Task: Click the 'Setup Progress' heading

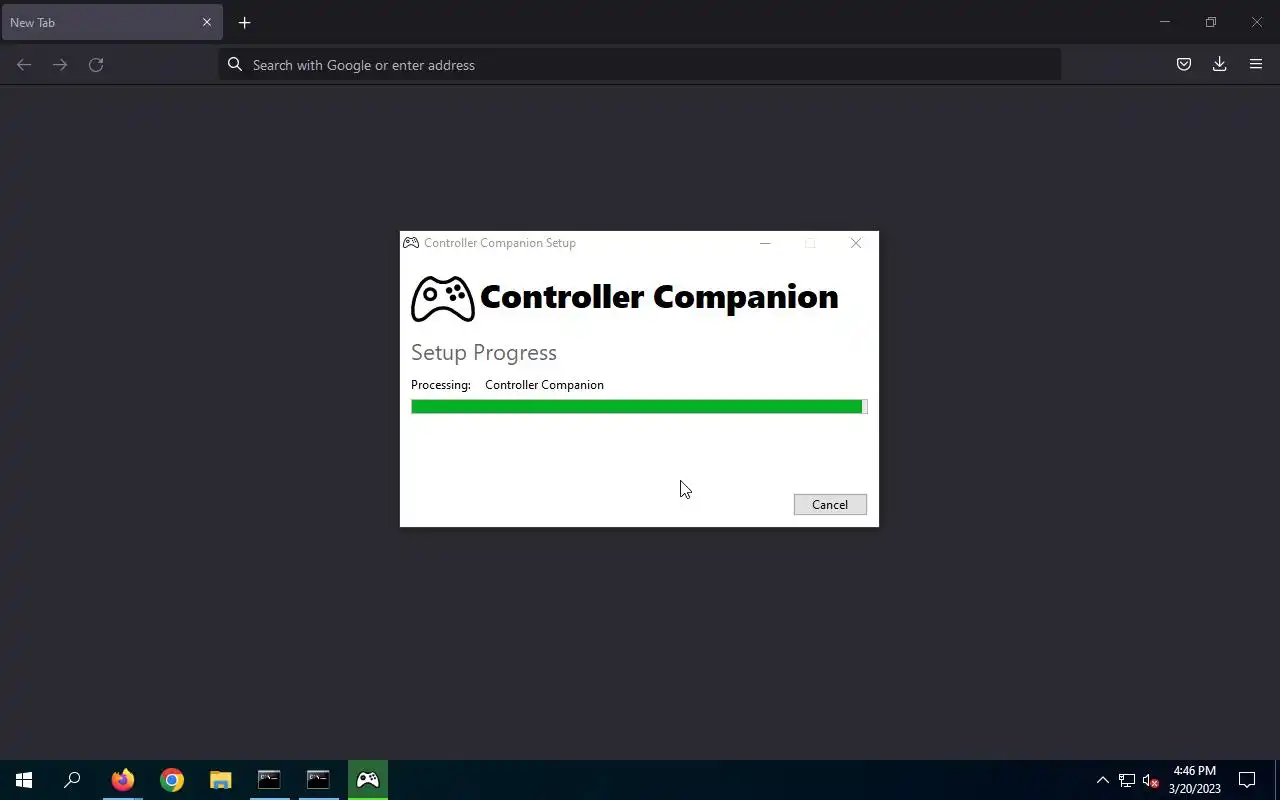Action: pyautogui.click(x=484, y=353)
